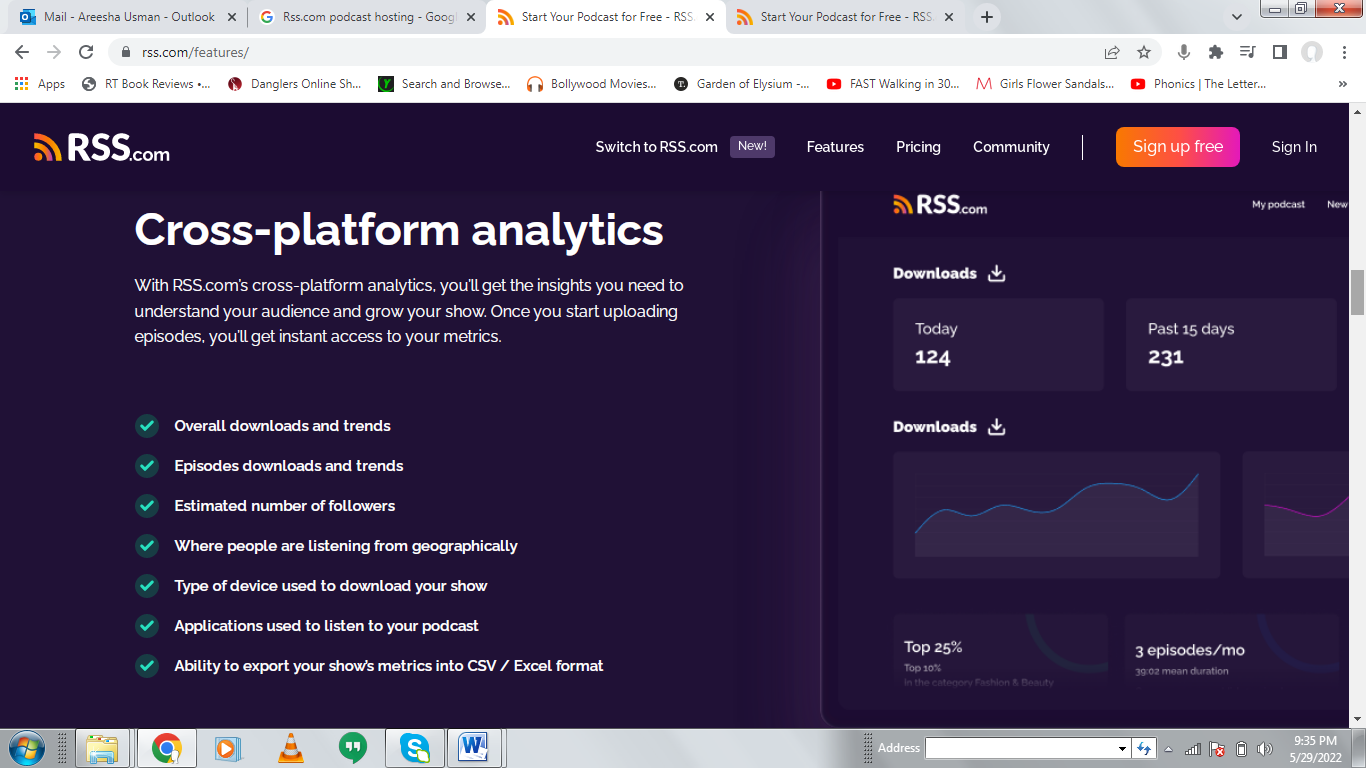Screen dimensions: 1366x768
Task: Open VLC media player from the taskbar
Action: pos(290,748)
